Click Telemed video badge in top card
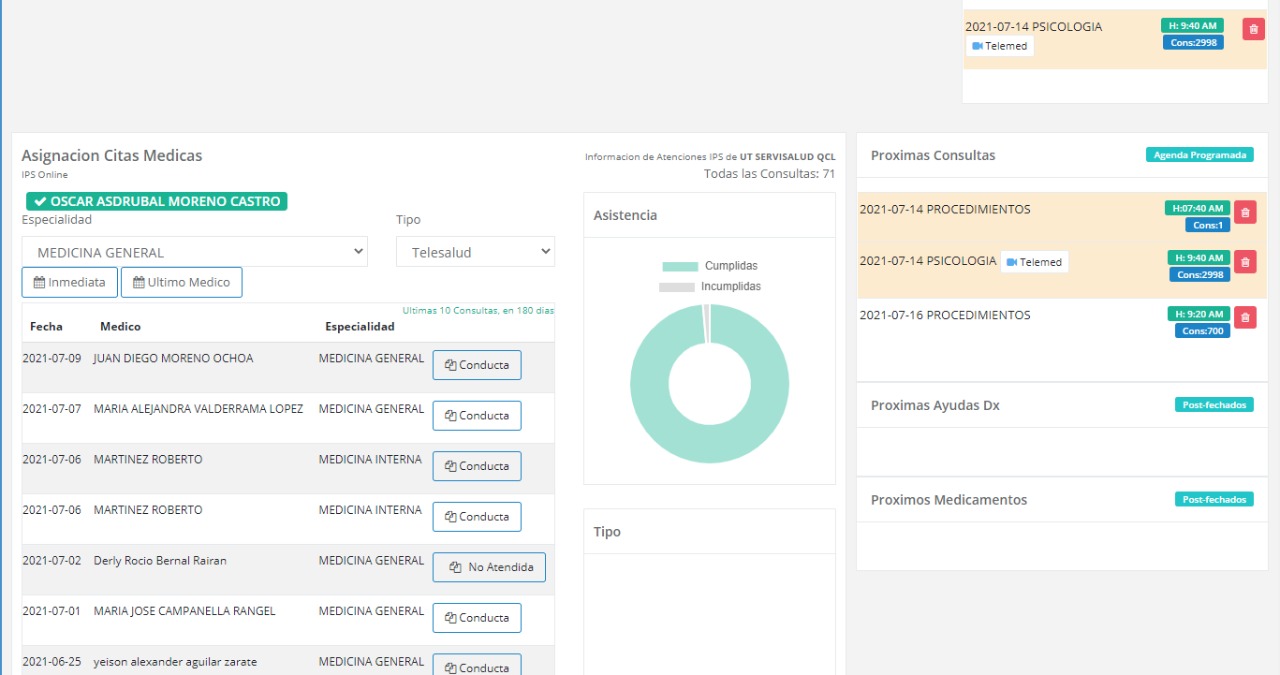Viewport: 1280px width, 675px height. (x=1000, y=46)
